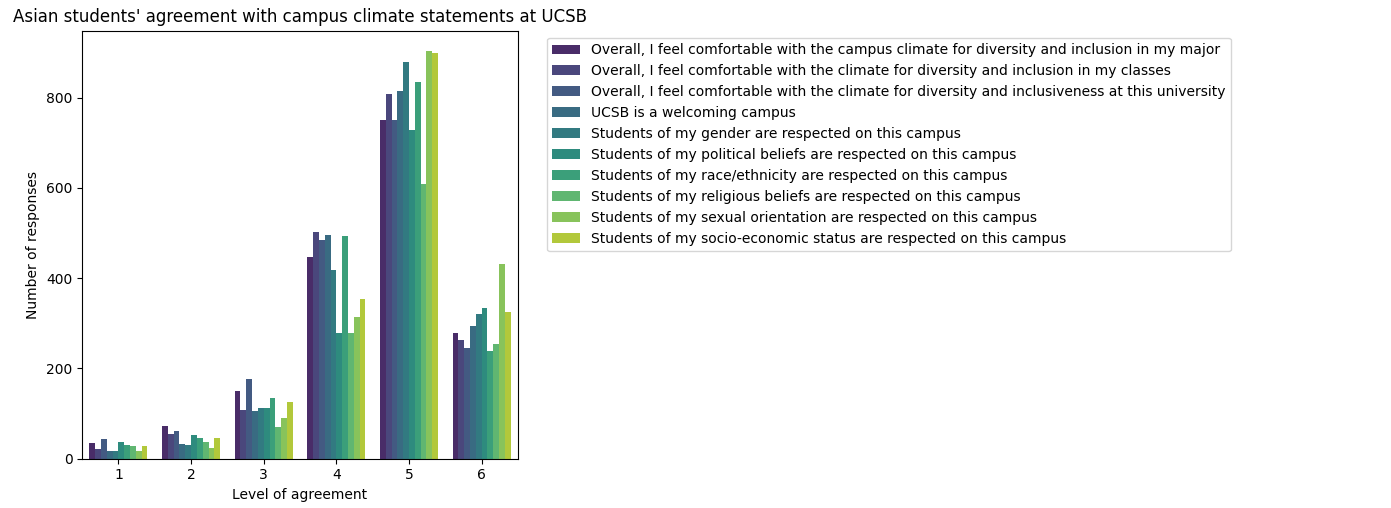Click the religious beliefs legend color swatch
Image resolution: width=1391 pixels, height=508 pixels.
(566, 196)
